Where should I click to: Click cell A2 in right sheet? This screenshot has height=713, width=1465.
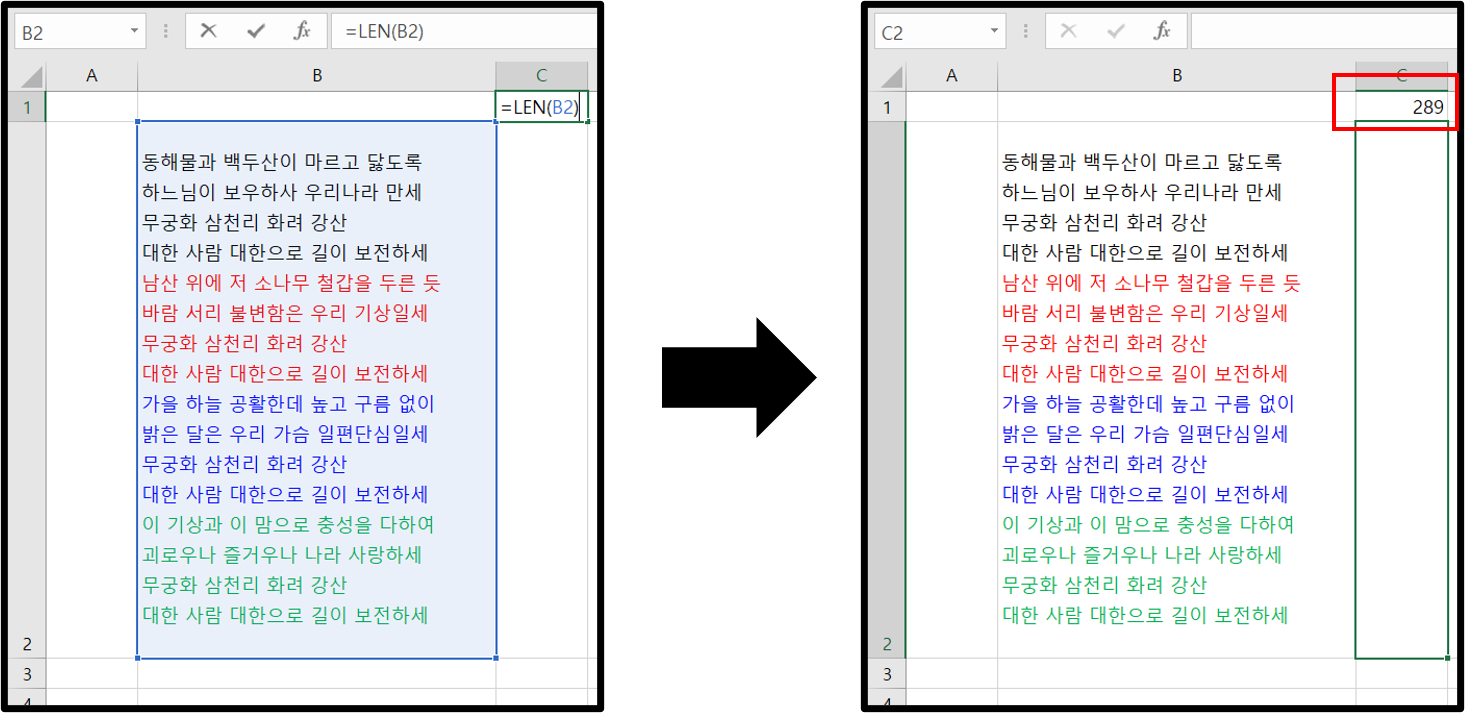pyautogui.click(x=952, y=390)
